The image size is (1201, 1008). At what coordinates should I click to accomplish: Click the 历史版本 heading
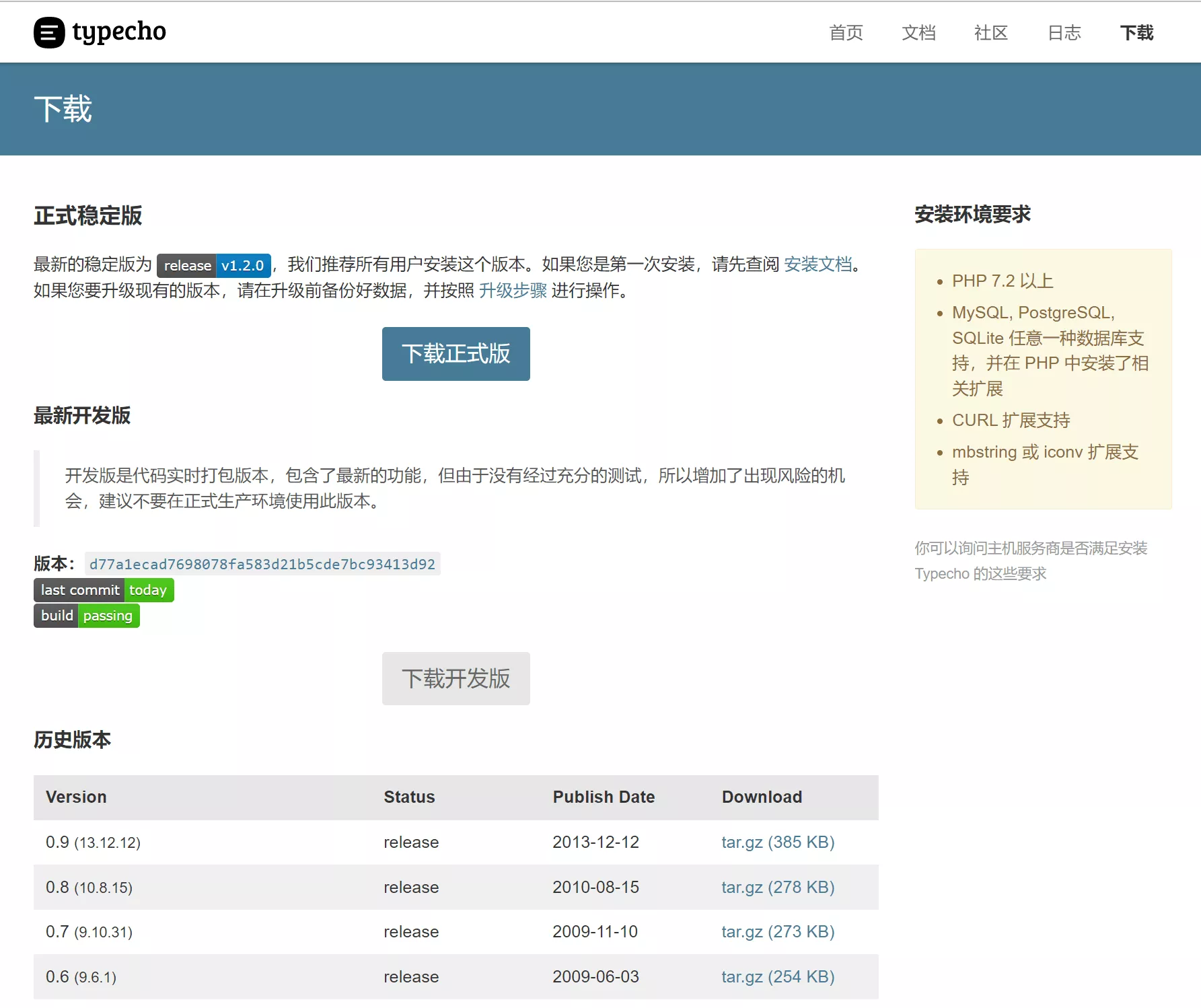tap(73, 740)
